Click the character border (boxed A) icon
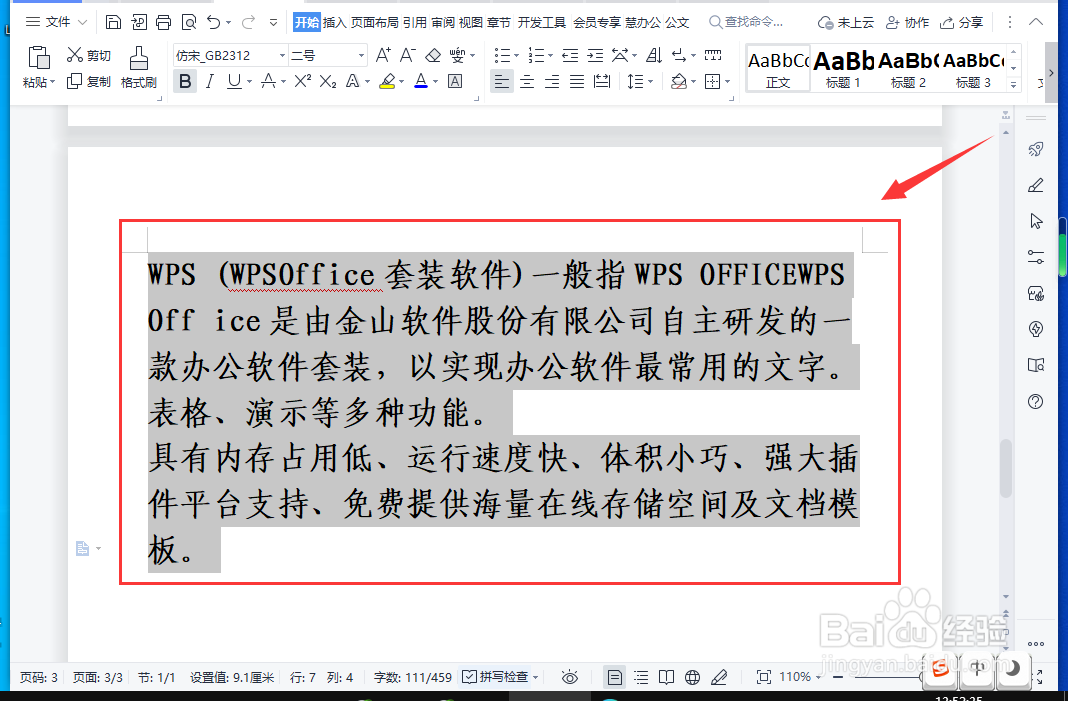The width and height of the screenshot is (1068, 701). click(455, 82)
